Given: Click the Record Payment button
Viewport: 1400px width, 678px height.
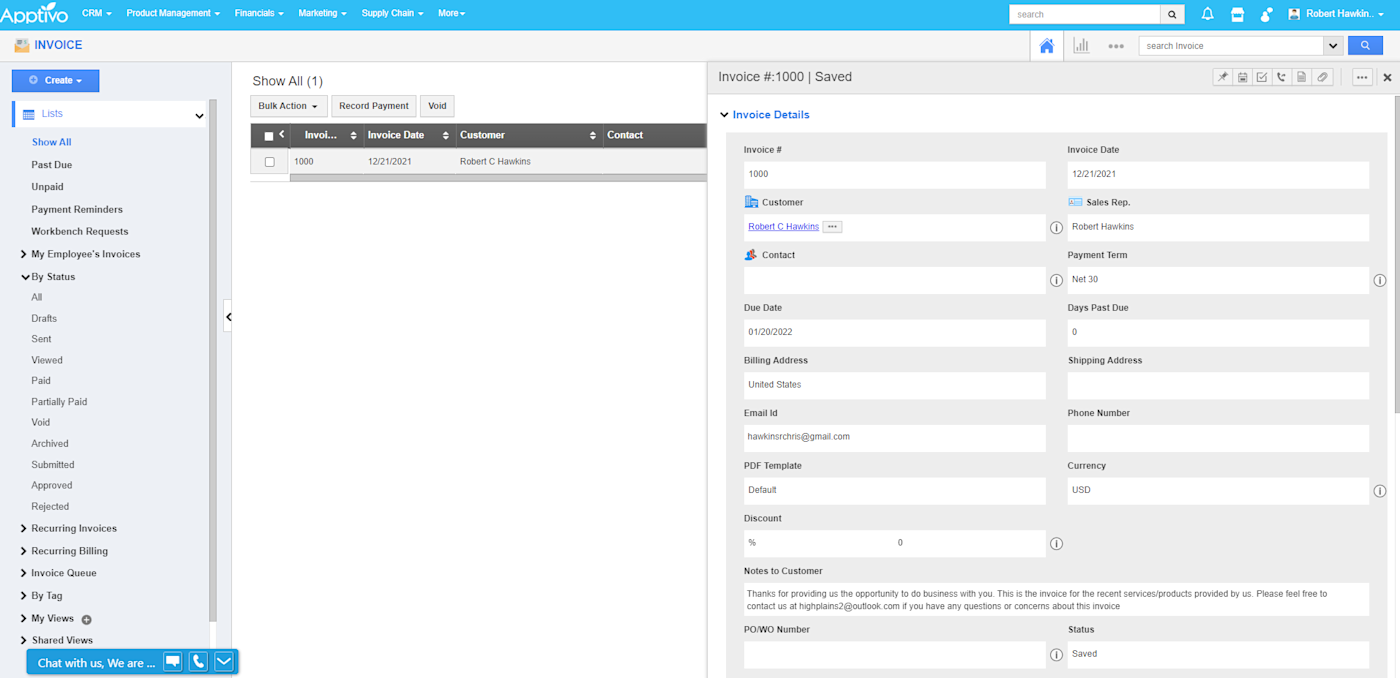Looking at the screenshot, I should tap(373, 105).
